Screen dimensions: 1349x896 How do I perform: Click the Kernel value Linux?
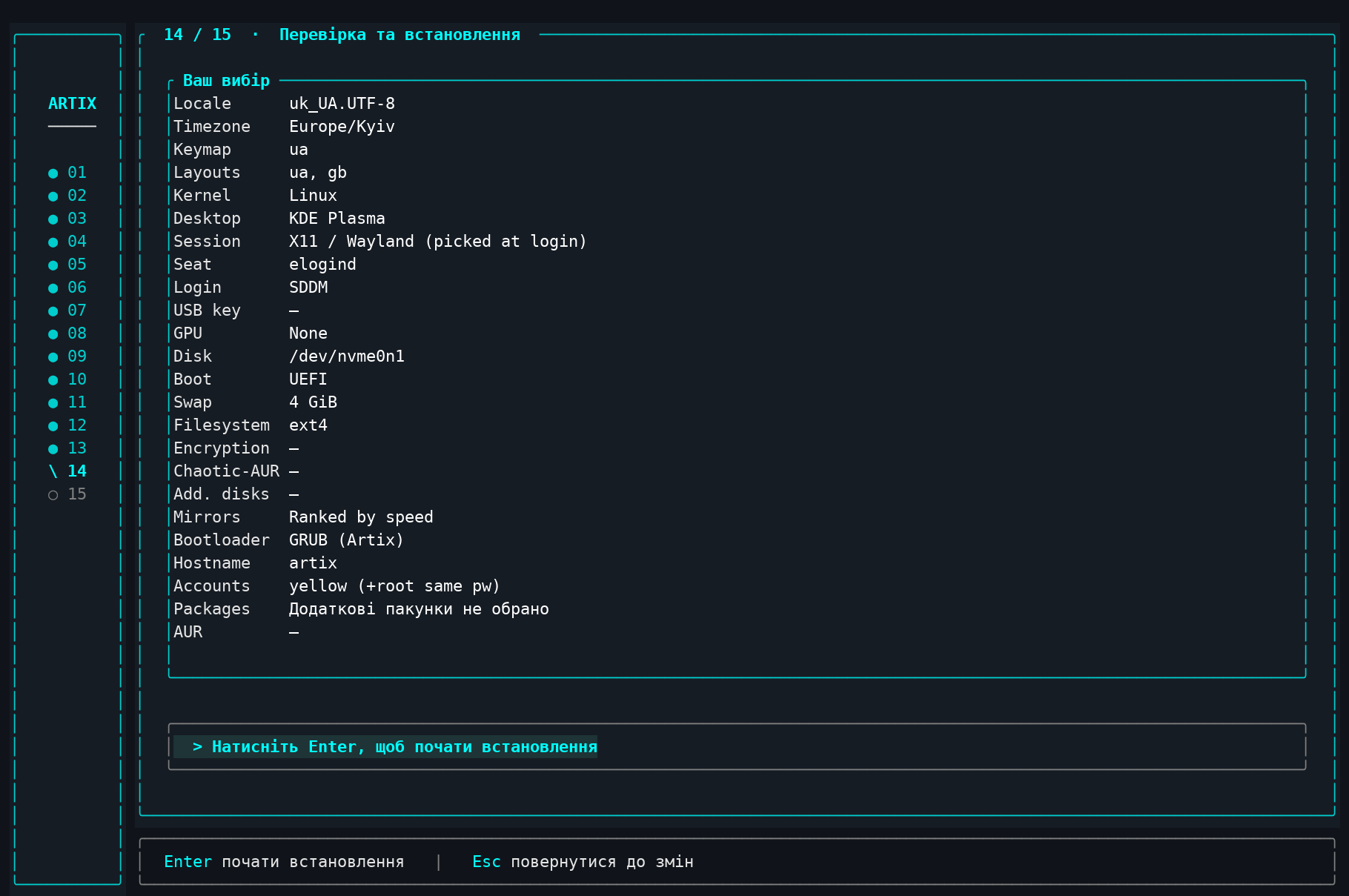[313, 196]
